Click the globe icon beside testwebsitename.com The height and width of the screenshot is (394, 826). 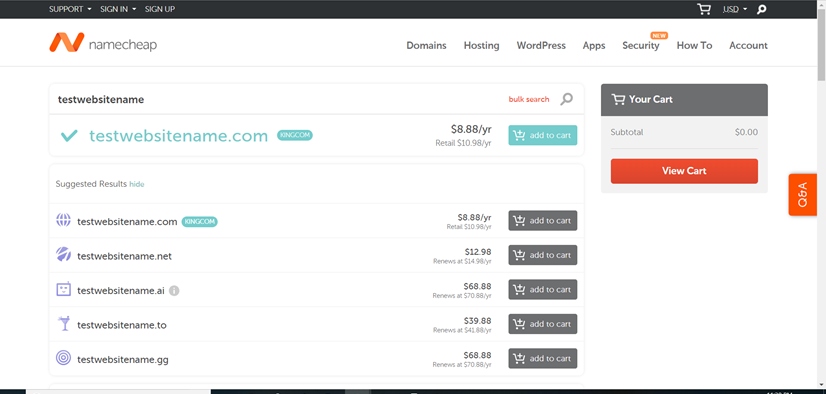[63, 220]
